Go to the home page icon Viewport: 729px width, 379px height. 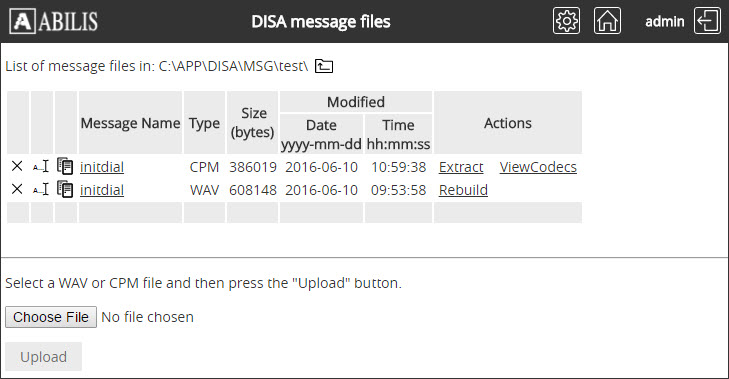[x=607, y=21]
